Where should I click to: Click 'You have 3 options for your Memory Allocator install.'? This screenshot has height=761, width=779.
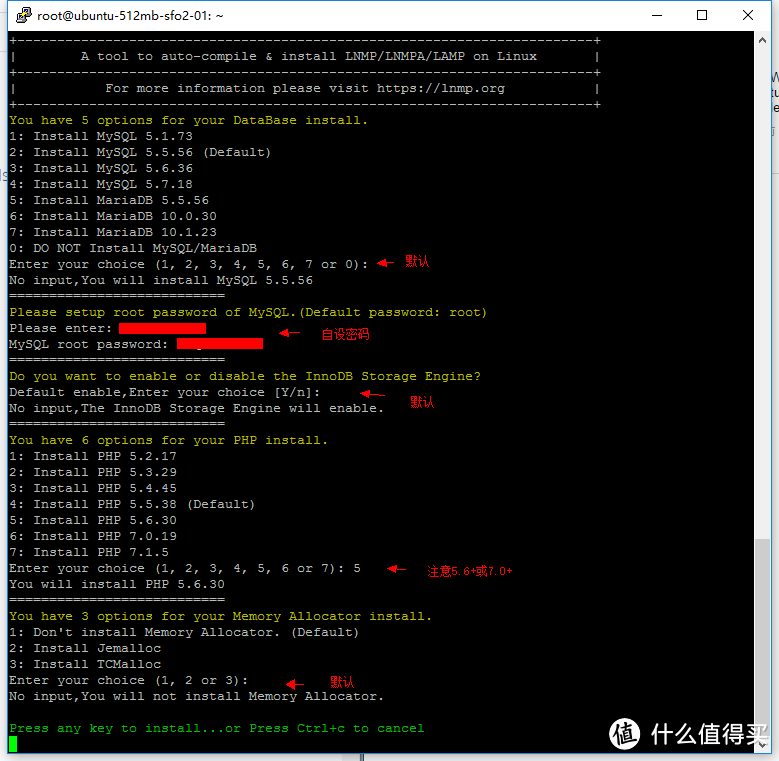coord(221,616)
